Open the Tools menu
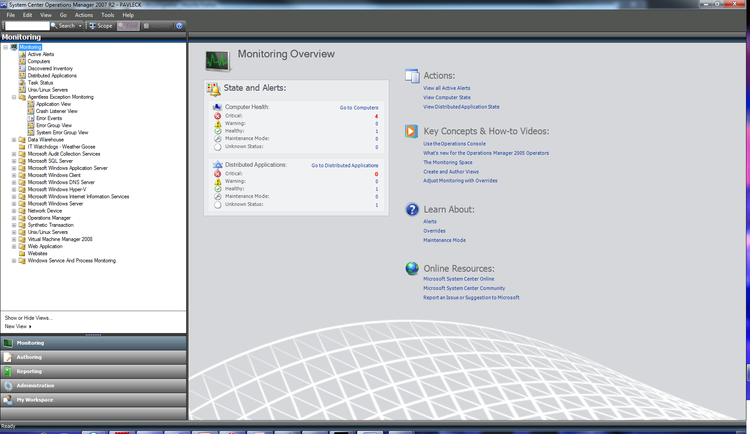The image size is (750, 434). pyautogui.click(x=108, y=15)
